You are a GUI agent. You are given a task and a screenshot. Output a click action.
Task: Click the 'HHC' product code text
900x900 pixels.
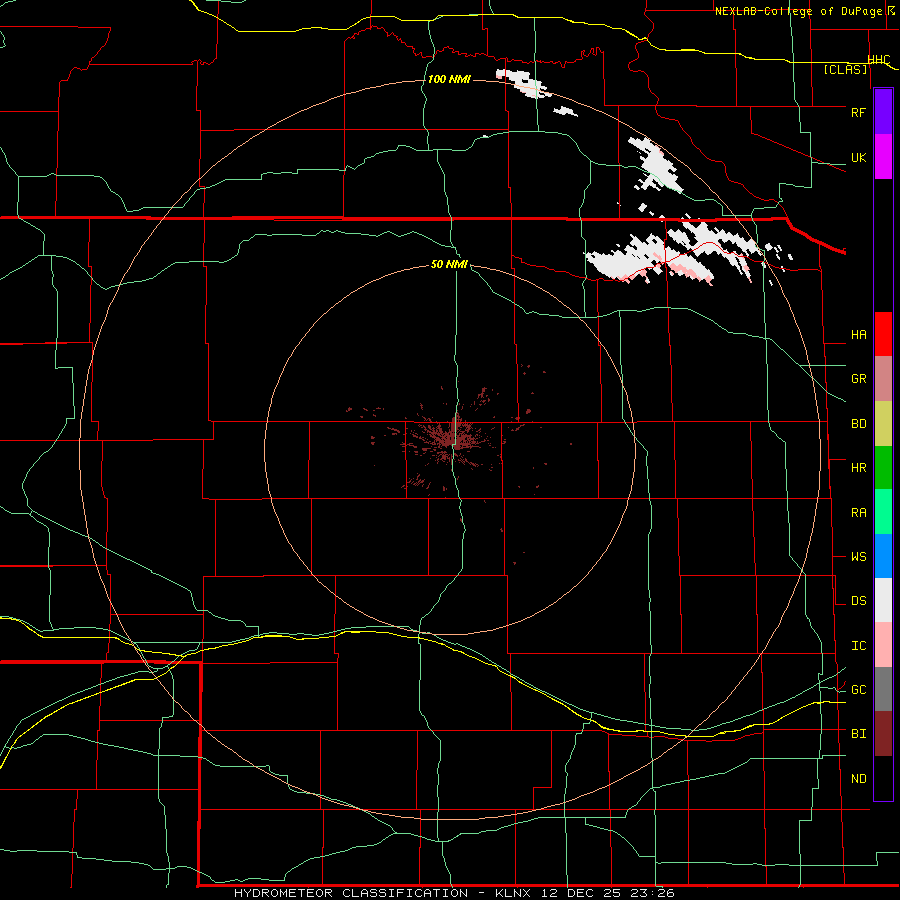[878, 60]
